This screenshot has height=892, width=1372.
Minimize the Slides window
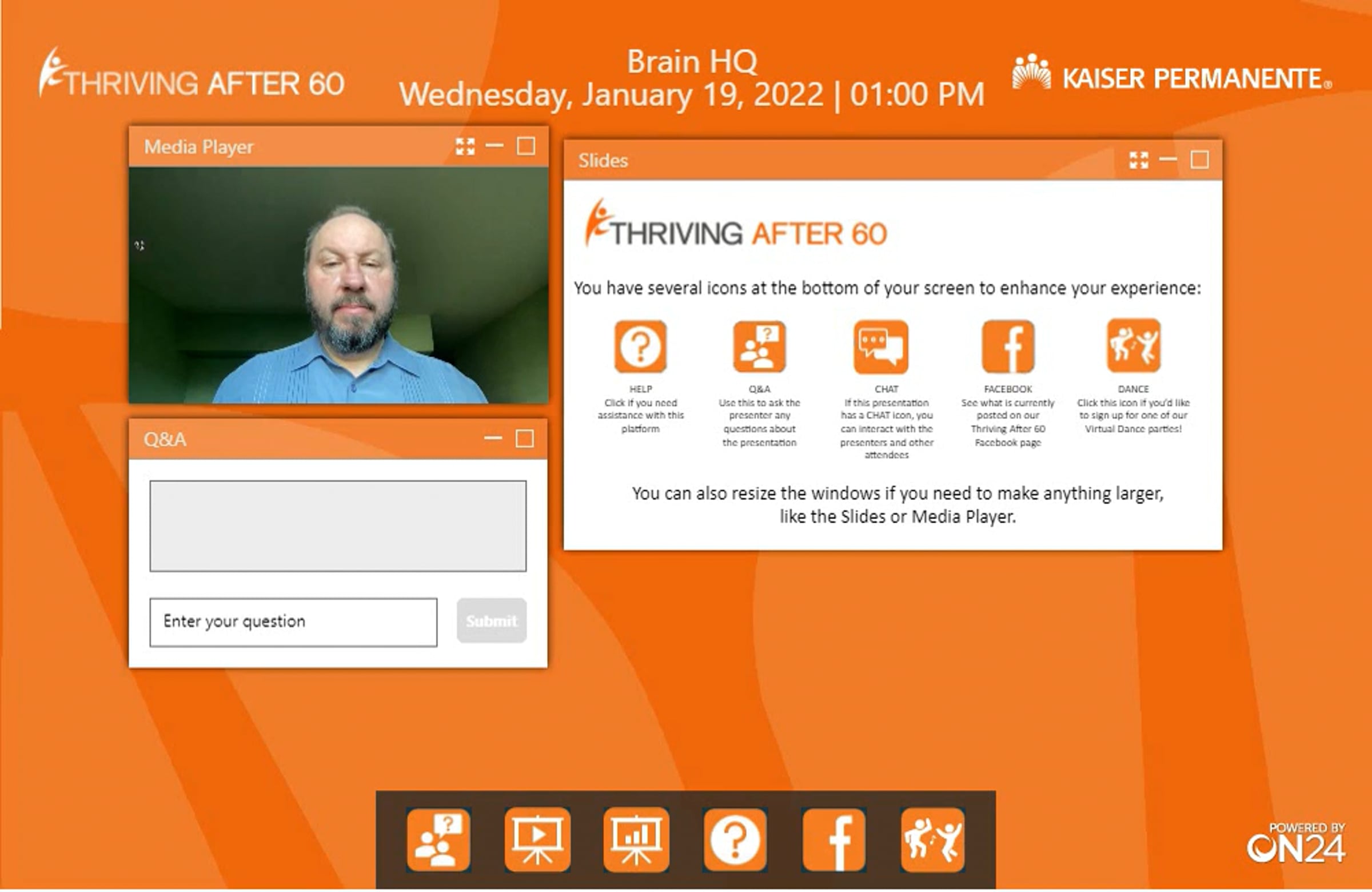pyautogui.click(x=1168, y=159)
